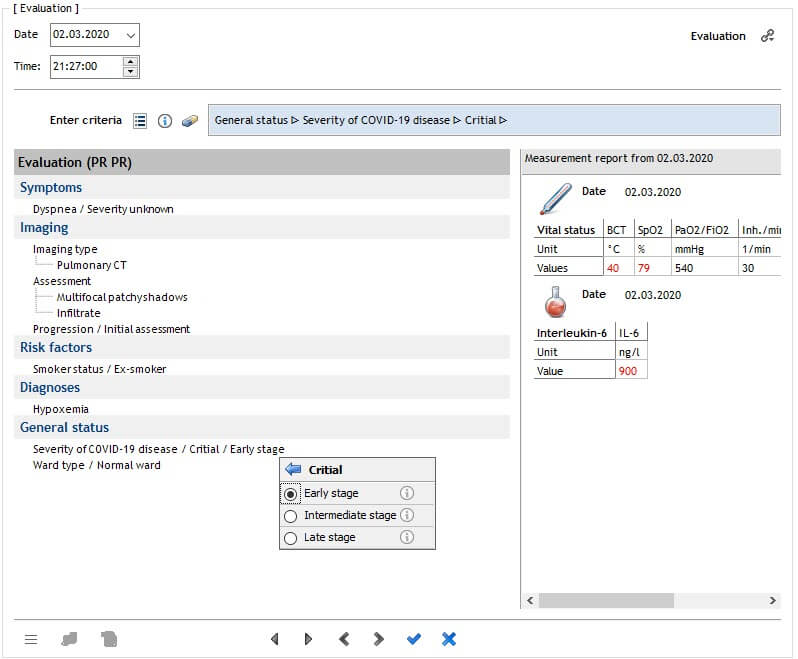
Task: Select the Intermediate stage radio button
Action: (x=290, y=516)
